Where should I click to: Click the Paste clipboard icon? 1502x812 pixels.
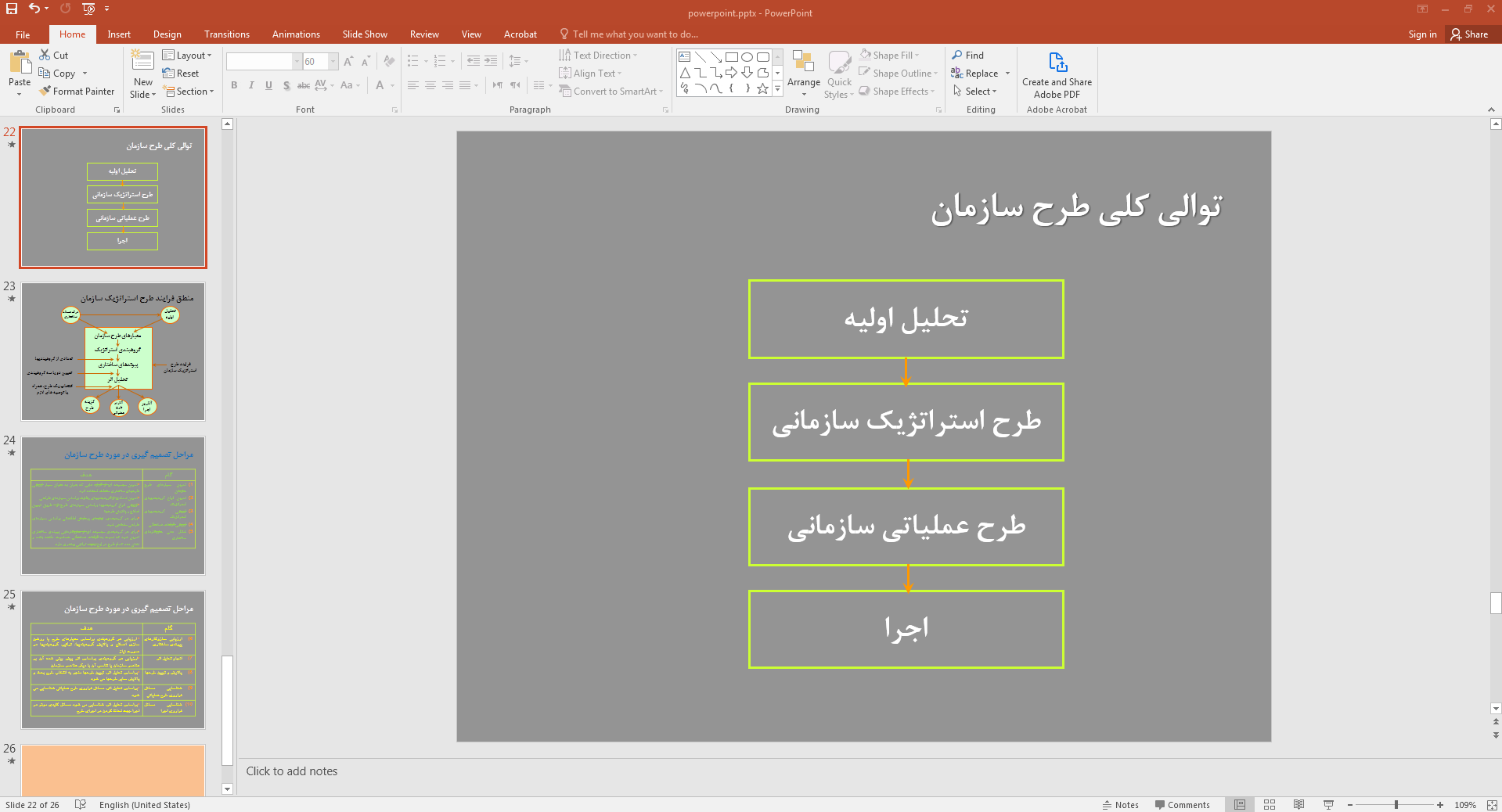(20, 62)
